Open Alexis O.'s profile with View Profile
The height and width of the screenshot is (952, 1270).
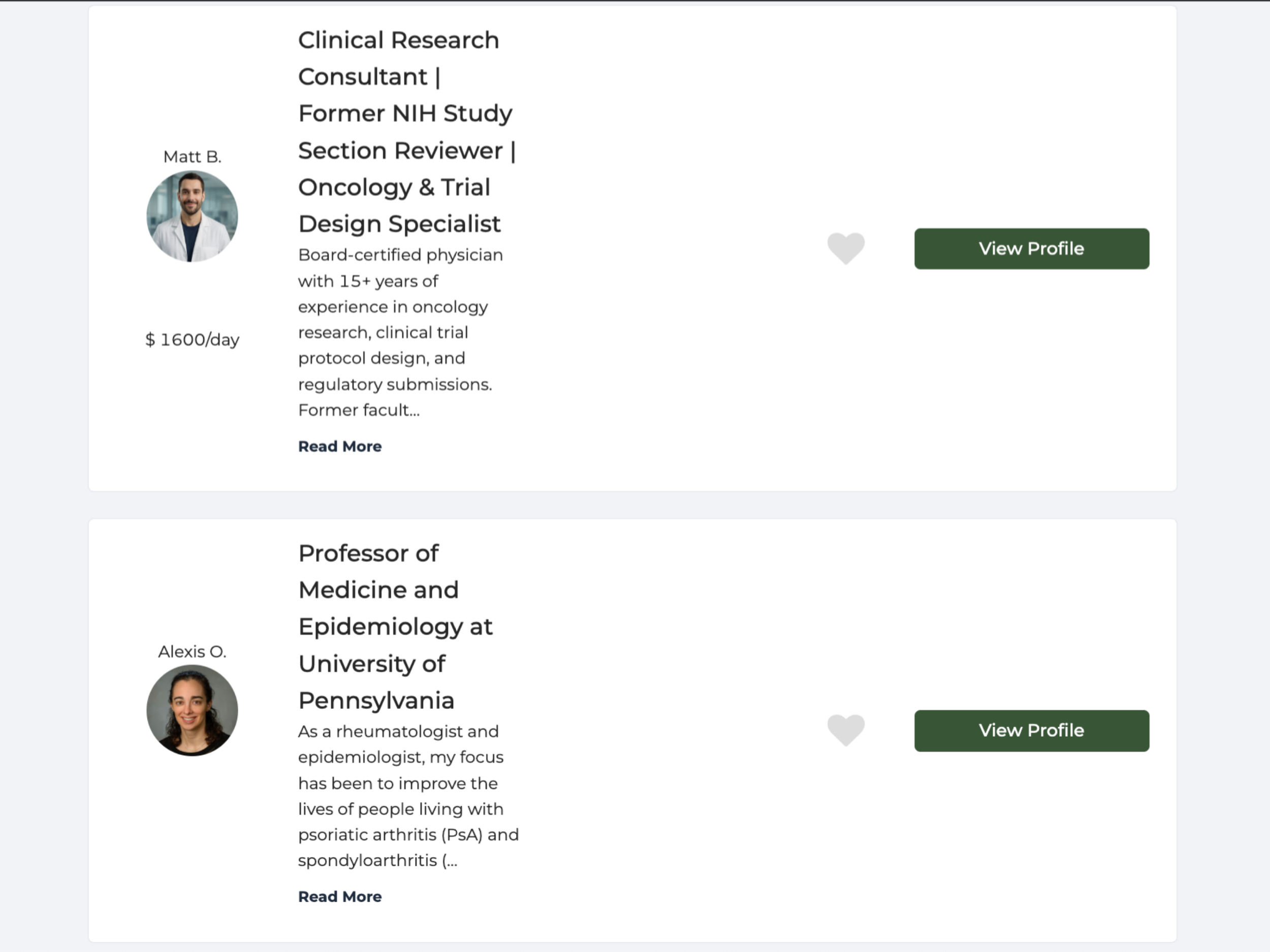coord(1031,731)
